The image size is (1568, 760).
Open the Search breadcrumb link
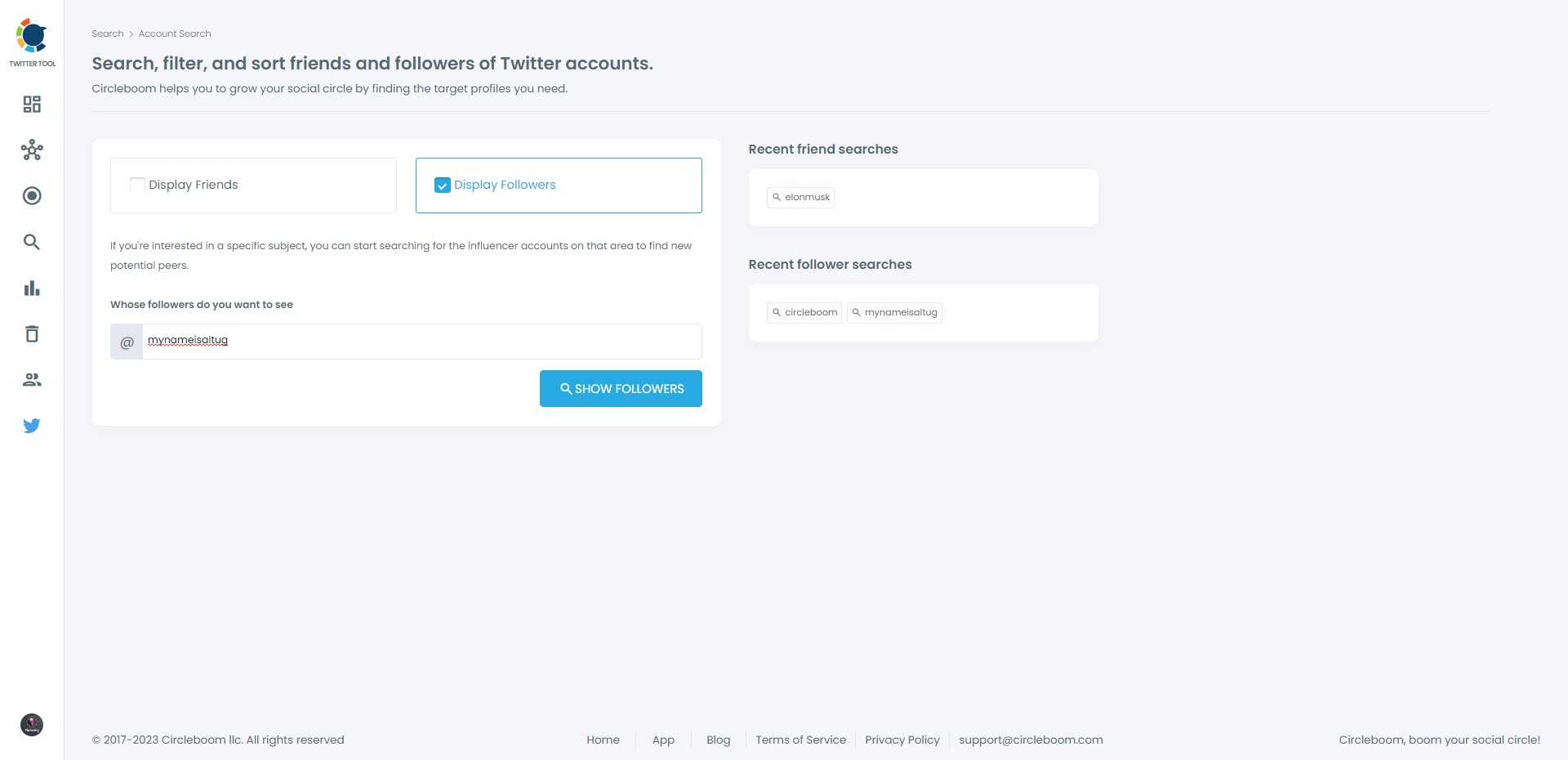107,34
